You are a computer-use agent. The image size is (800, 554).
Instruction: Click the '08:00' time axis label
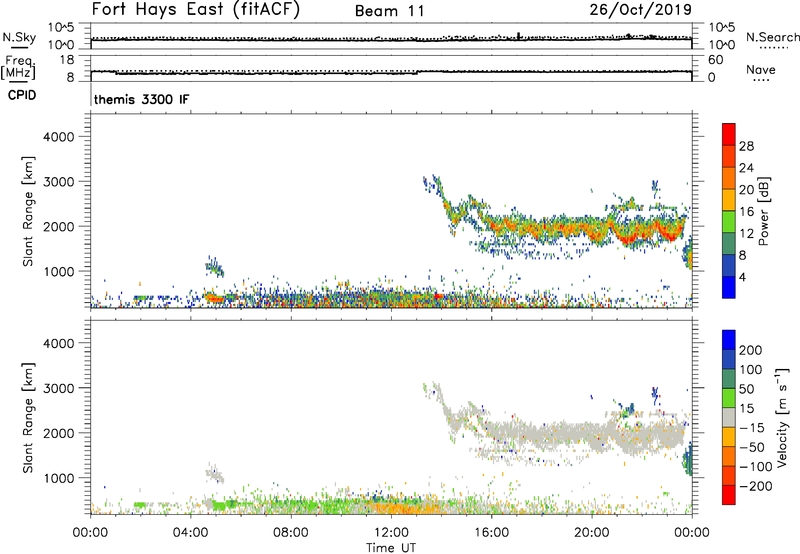click(291, 533)
